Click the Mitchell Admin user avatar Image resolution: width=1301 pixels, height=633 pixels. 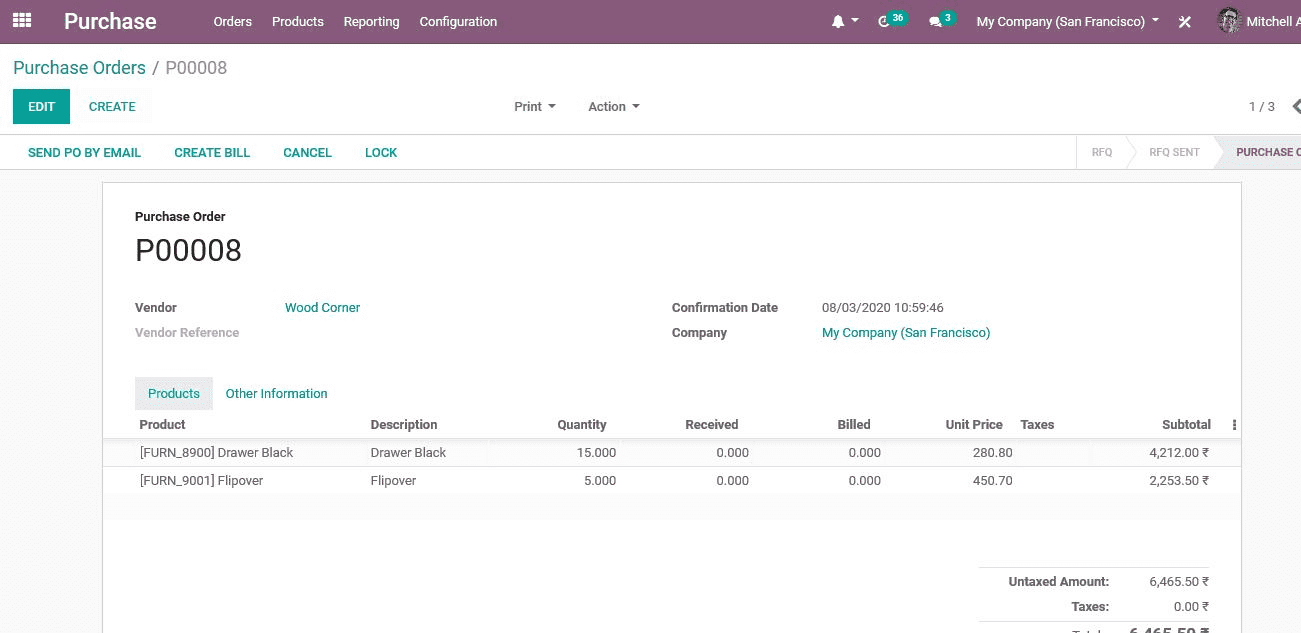click(1229, 21)
